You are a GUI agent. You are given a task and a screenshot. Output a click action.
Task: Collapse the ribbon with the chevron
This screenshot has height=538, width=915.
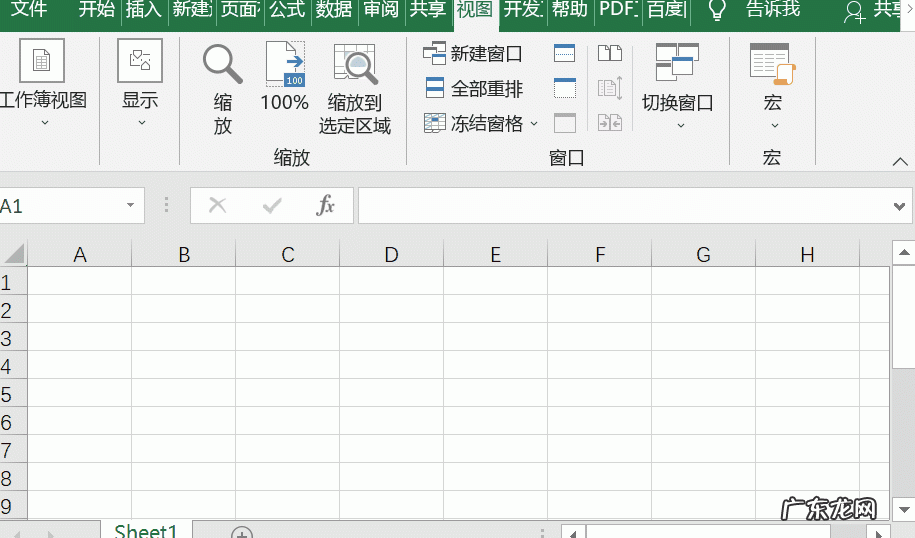tap(900, 161)
